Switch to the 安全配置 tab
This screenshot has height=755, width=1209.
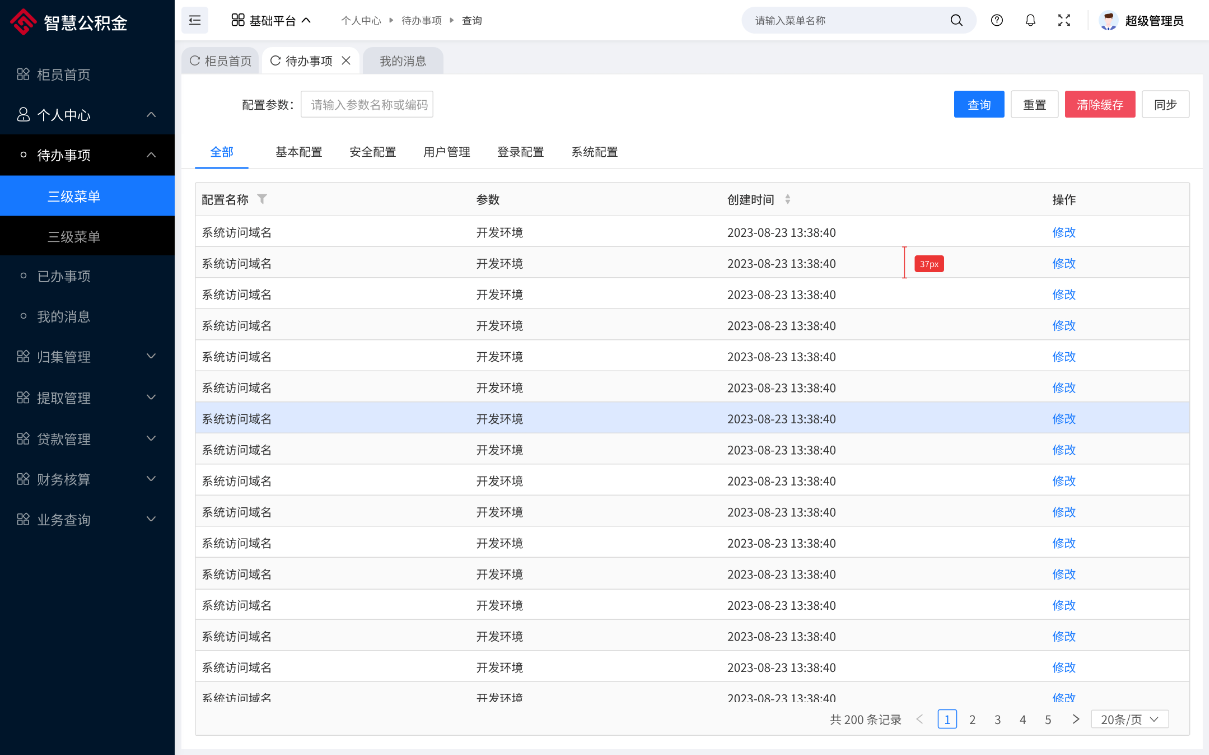point(373,152)
